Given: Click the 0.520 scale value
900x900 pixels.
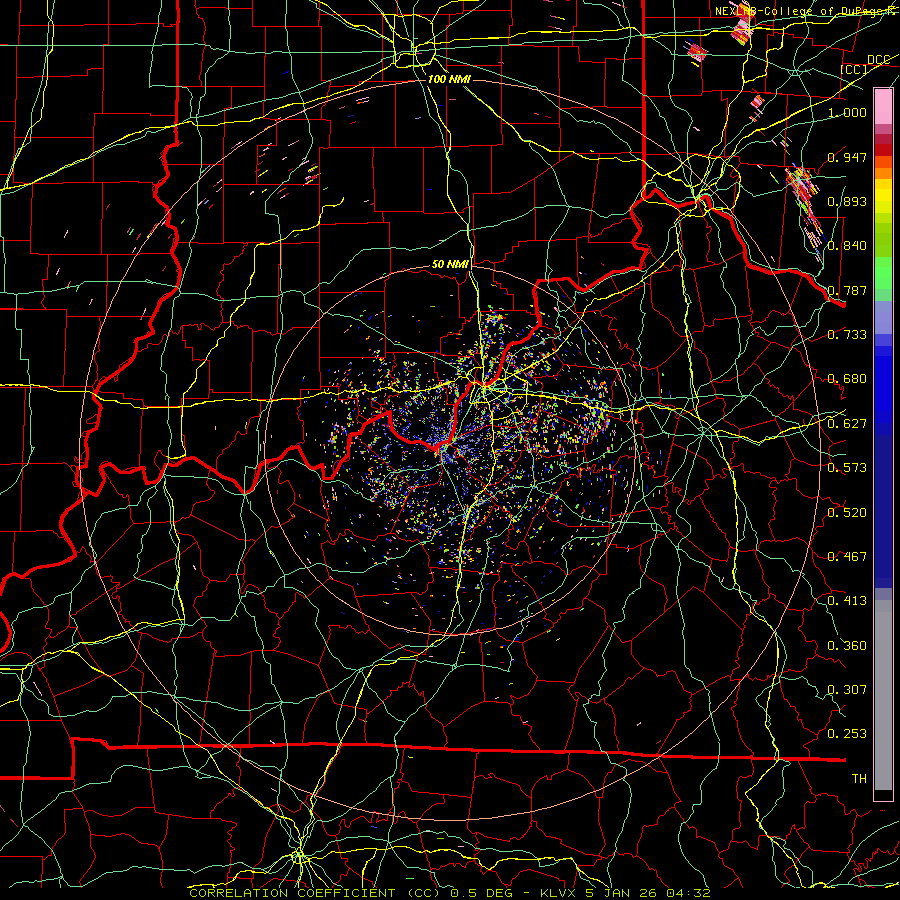Looking at the screenshot, I should click(x=847, y=513).
